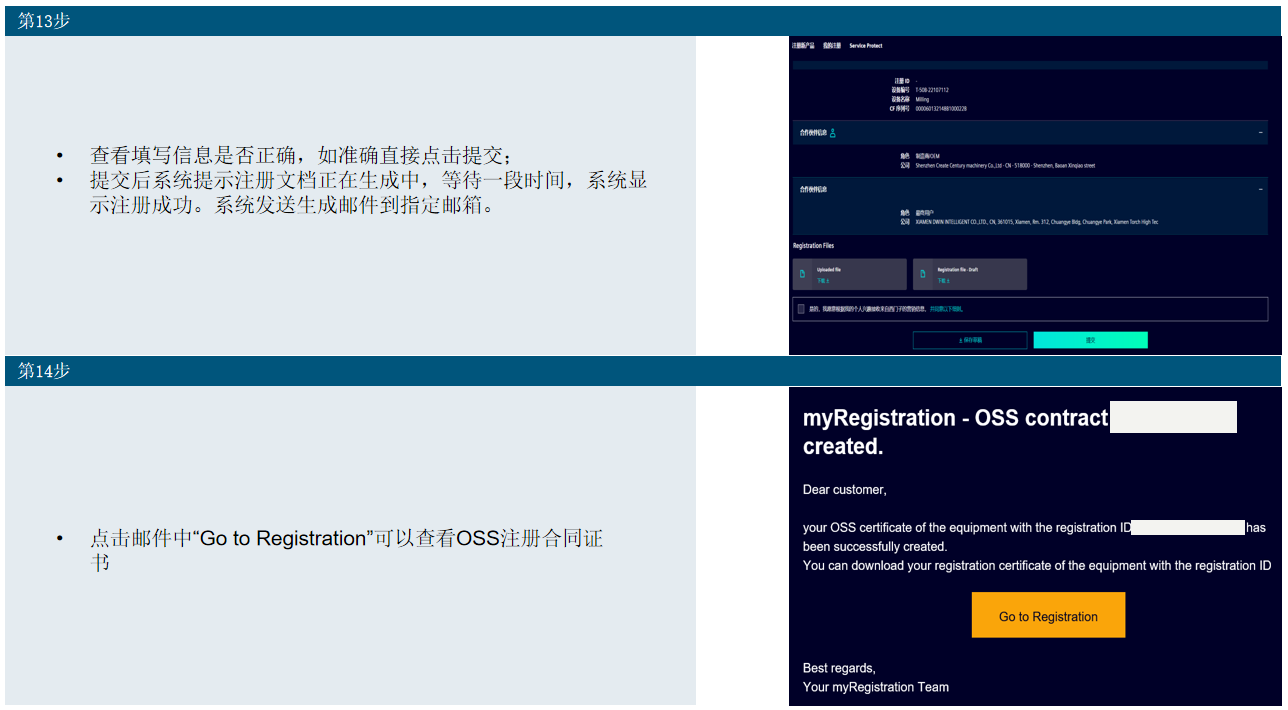Click the 下载 link of the Registration file - Draft
The width and height of the screenshot is (1288, 710).
click(x=943, y=279)
